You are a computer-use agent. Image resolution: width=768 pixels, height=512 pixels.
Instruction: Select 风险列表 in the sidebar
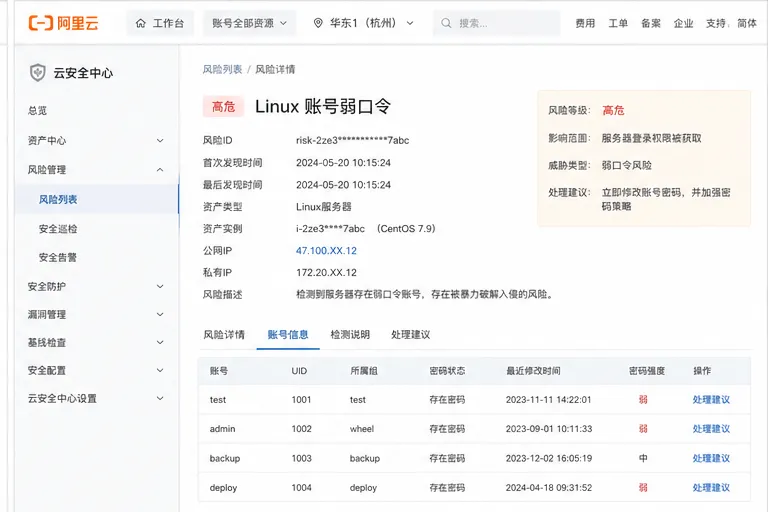96,199
